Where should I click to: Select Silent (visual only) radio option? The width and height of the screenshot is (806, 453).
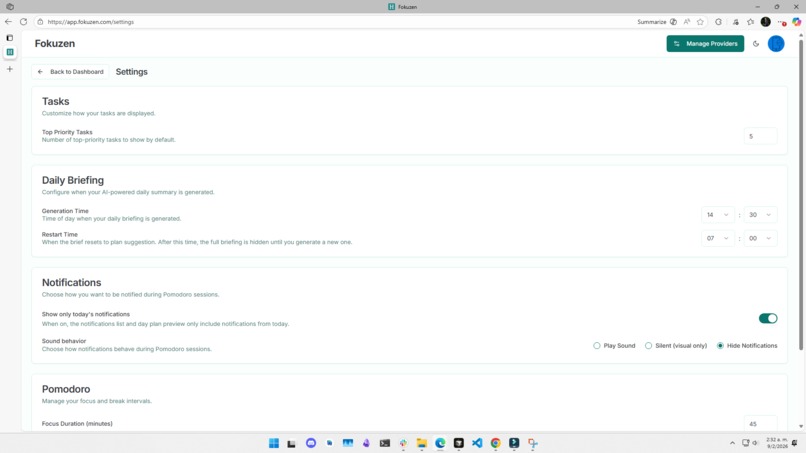pyautogui.click(x=648, y=346)
